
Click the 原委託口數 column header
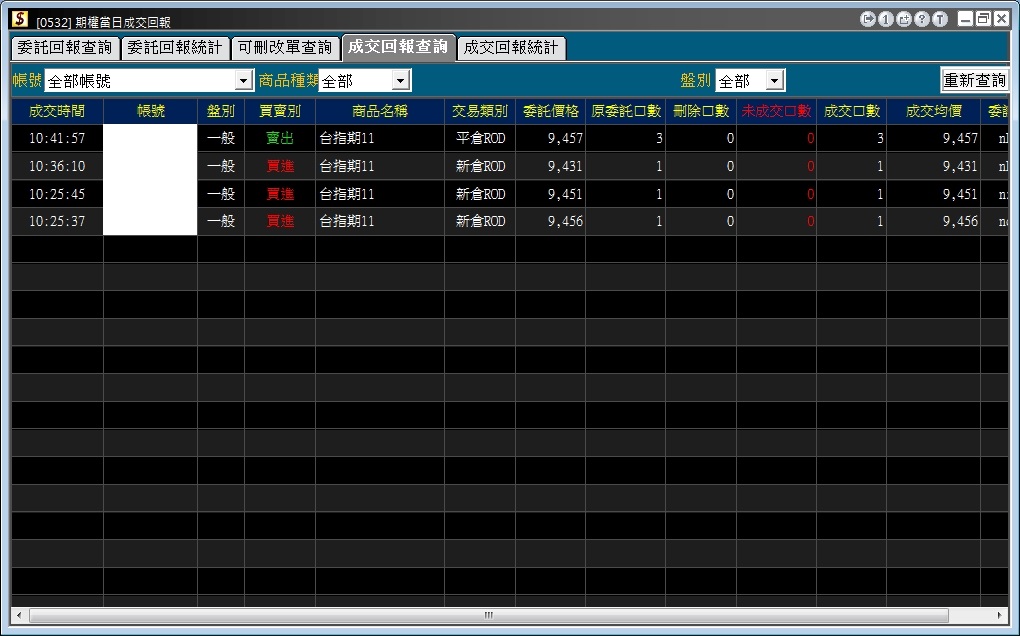point(626,111)
